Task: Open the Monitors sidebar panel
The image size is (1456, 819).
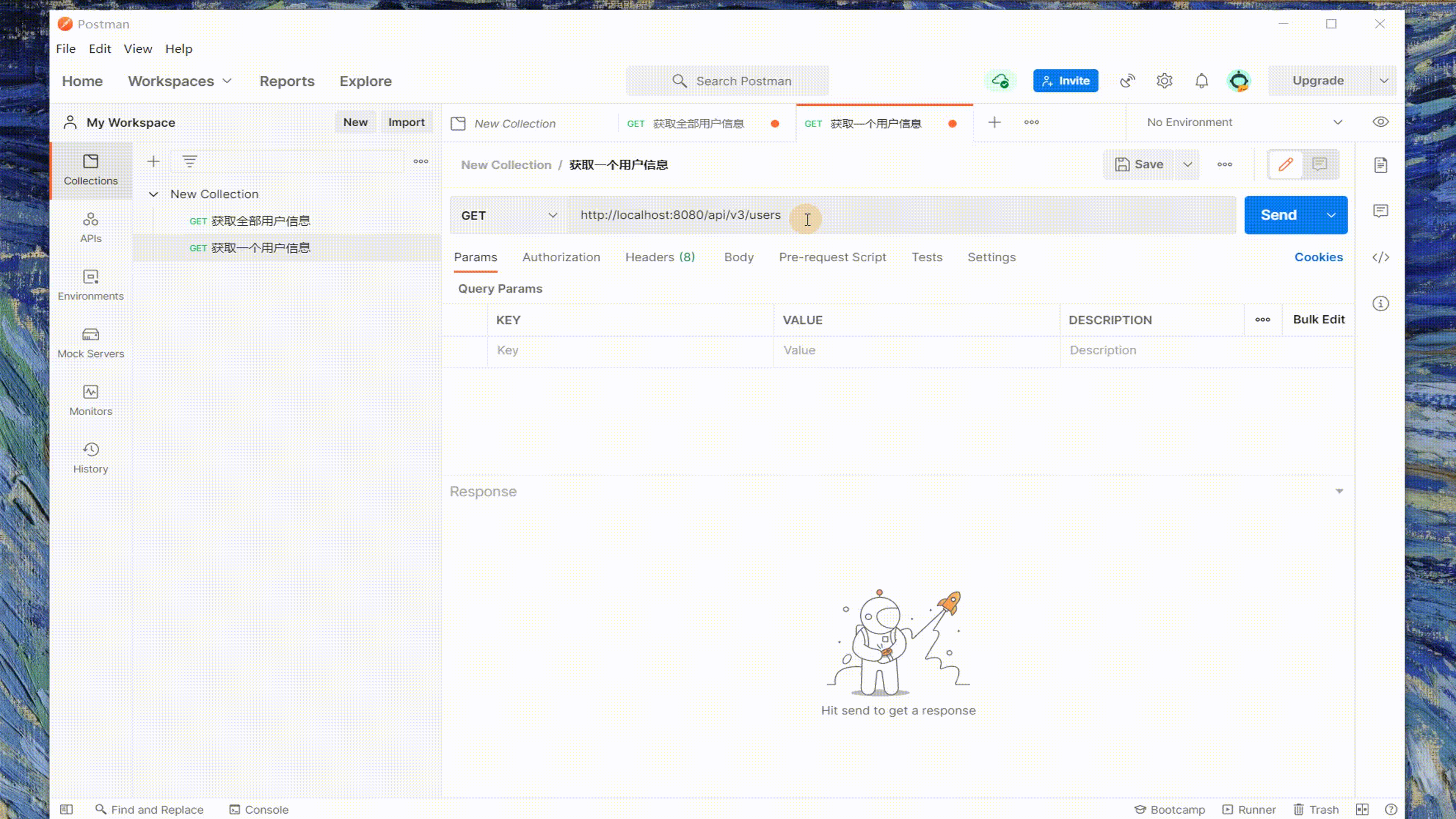Action: tap(91, 400)
